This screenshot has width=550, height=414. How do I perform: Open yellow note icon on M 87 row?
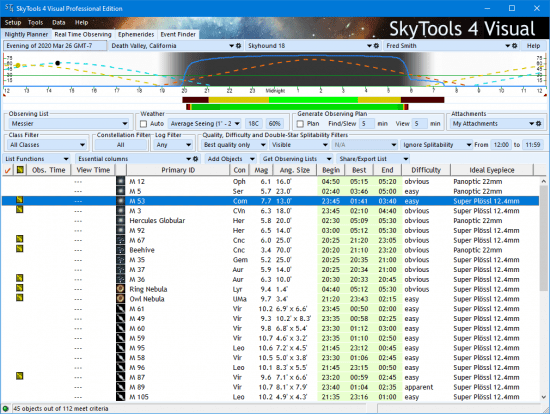20,376
